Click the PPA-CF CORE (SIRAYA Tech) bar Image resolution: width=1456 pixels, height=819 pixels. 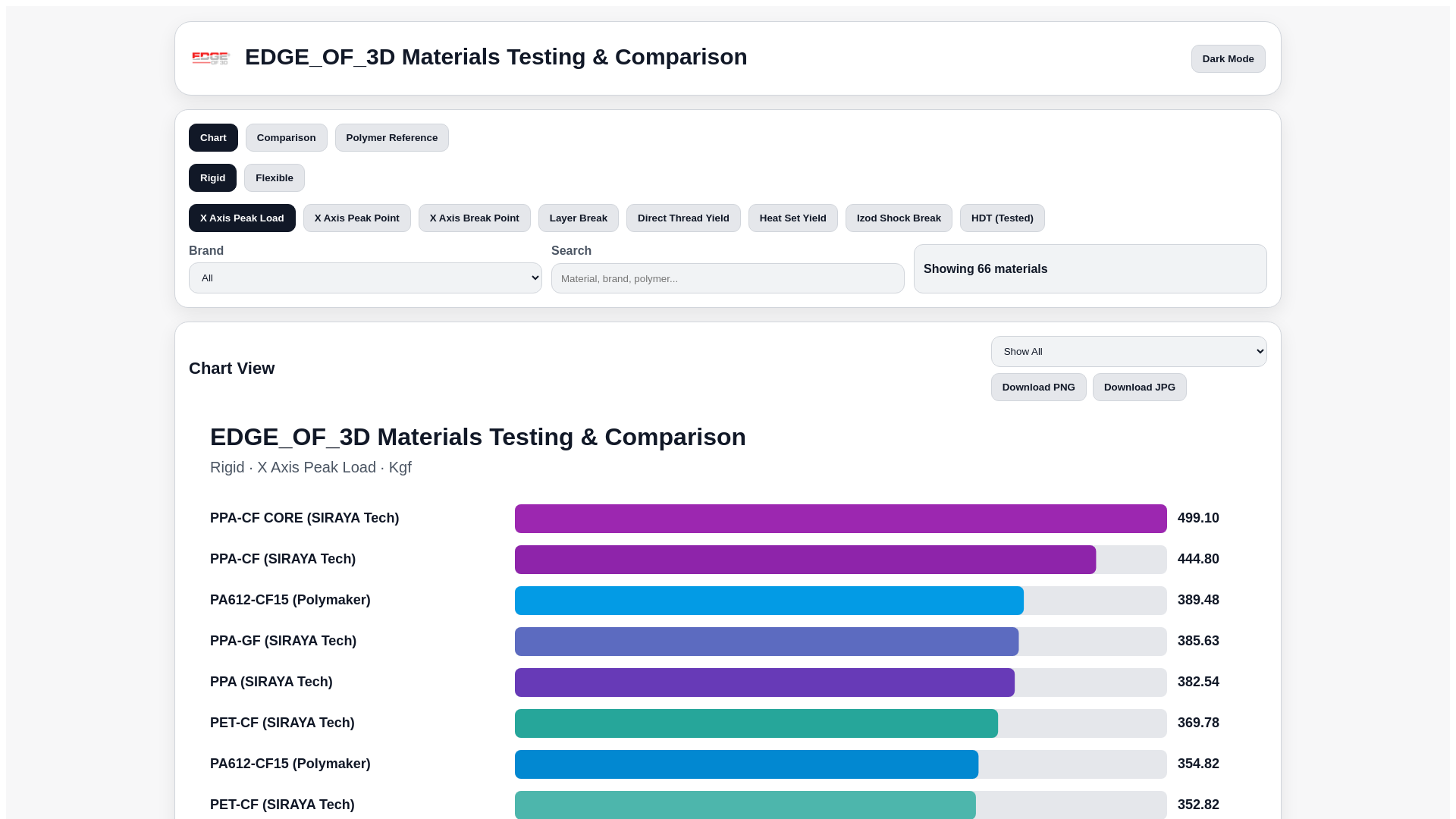(840, 519)
